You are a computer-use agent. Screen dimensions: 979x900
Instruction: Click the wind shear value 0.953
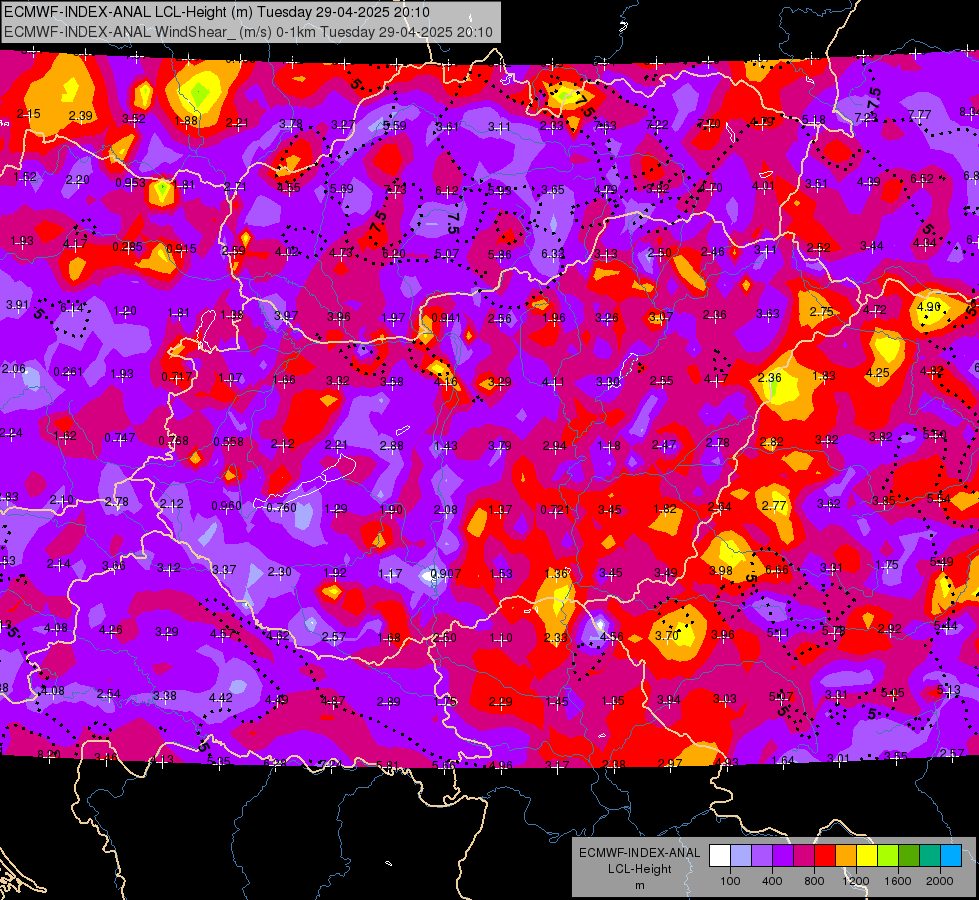pos(130,182)
